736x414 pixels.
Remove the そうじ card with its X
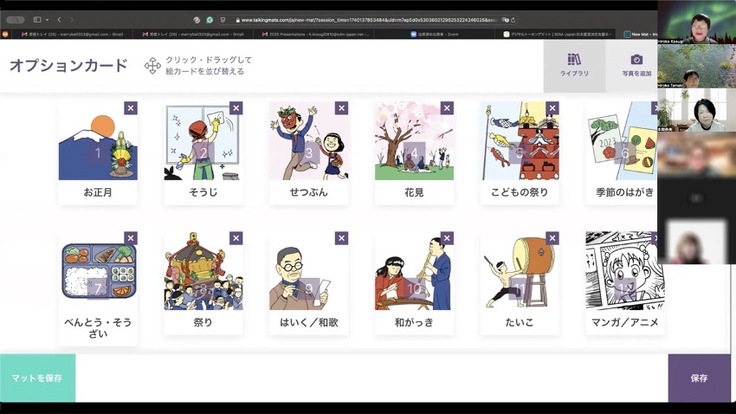tap(236, 108)
